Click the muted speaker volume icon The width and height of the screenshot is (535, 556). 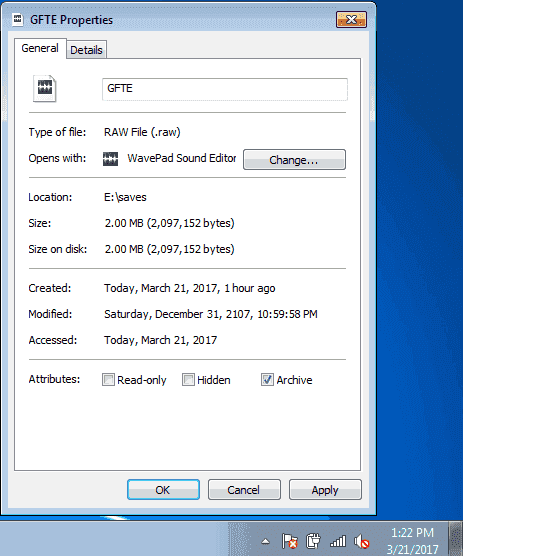(x=362, y=541)
